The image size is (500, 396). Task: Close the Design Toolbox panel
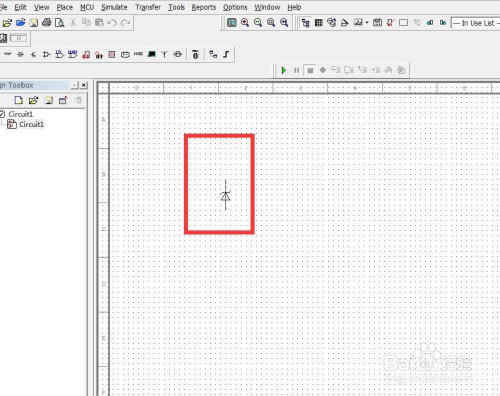(84, 85)
